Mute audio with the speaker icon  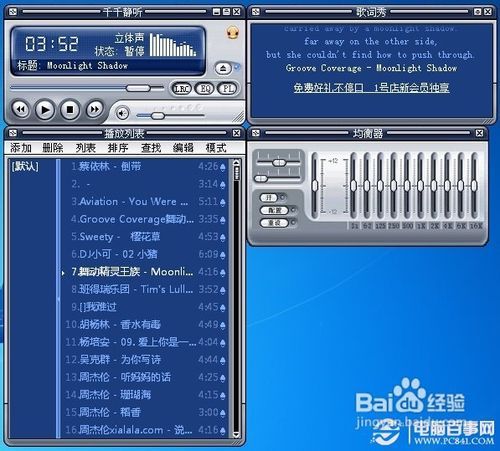tap(122, 113)
